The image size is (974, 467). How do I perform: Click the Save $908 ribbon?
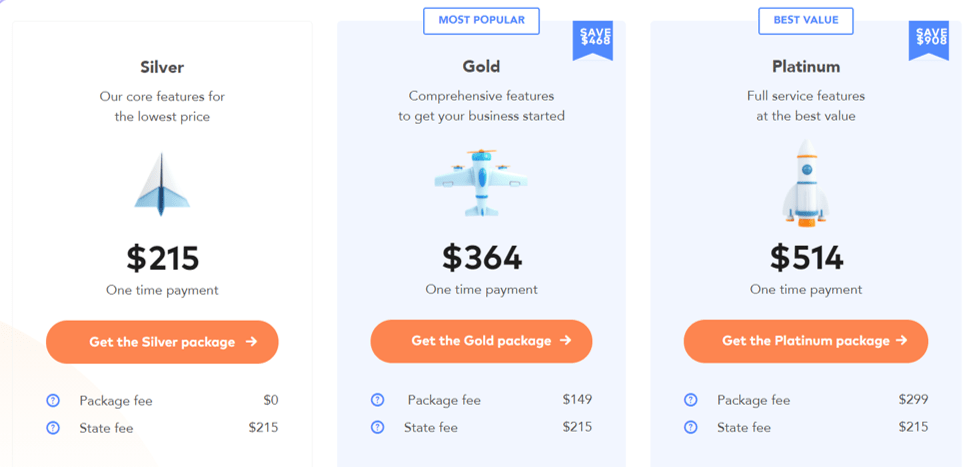click(929, 39)
